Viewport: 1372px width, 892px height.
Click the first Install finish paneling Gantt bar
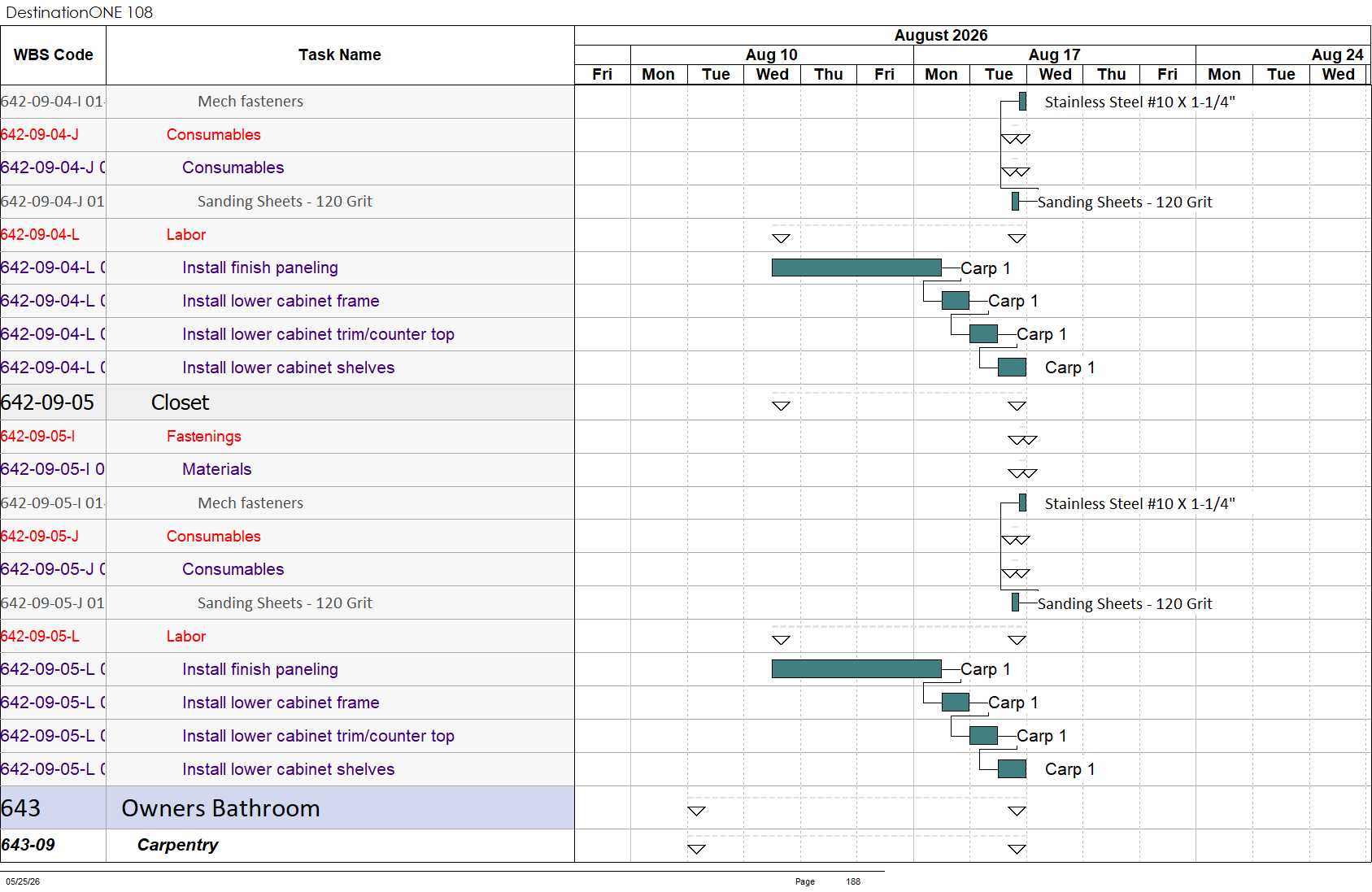pos(856,268)
